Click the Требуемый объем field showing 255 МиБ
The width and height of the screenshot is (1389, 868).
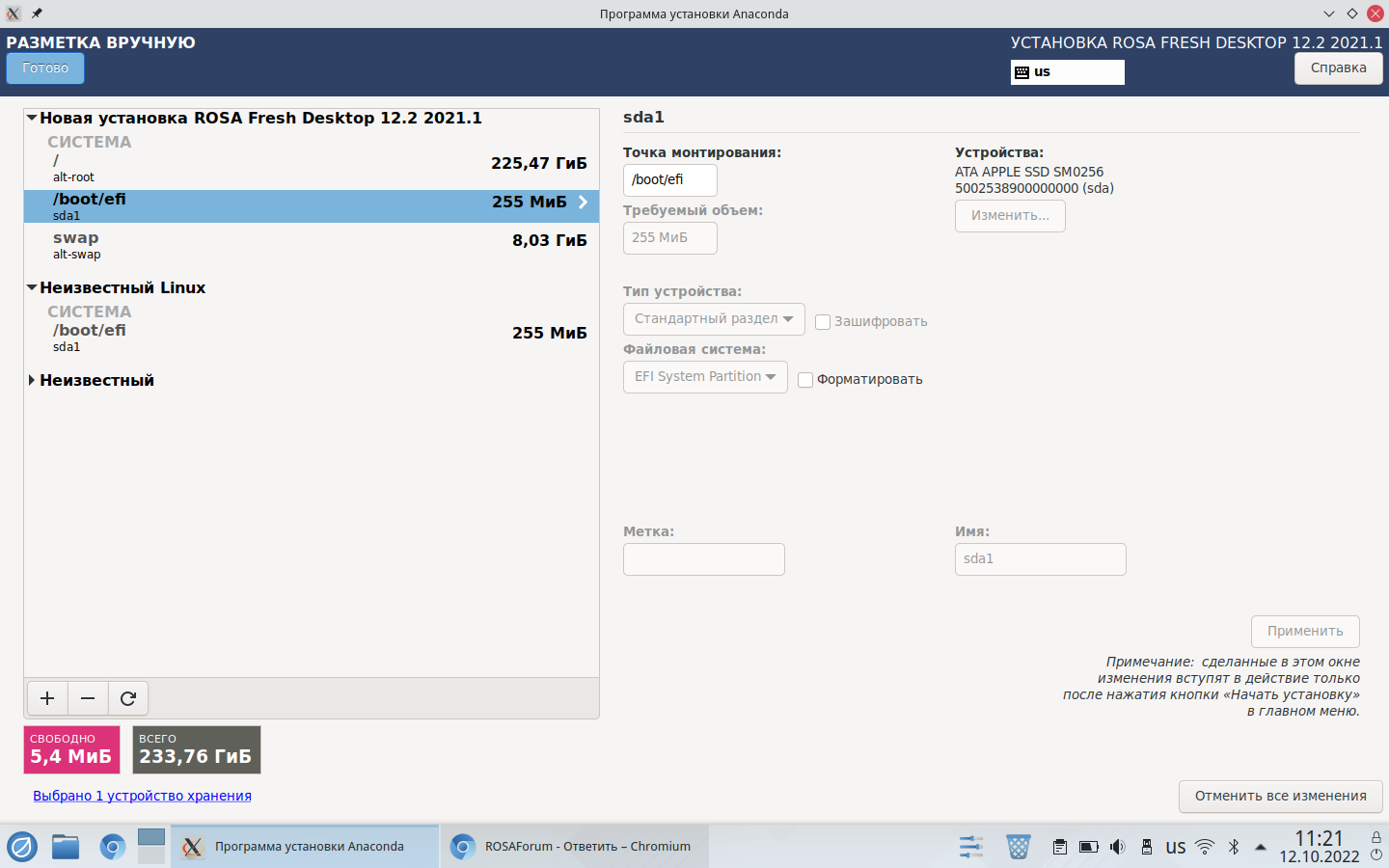[x=670, y=238]
